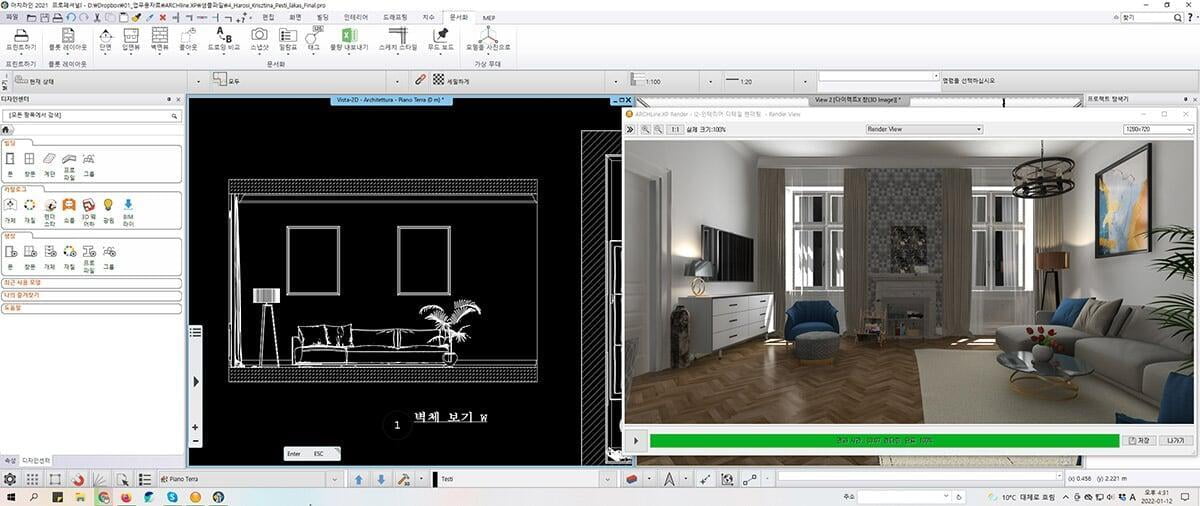Expand the Render View toolbar double chevron
The width and height of the screenshot is (1200, 506).
[x=630, y=130]
